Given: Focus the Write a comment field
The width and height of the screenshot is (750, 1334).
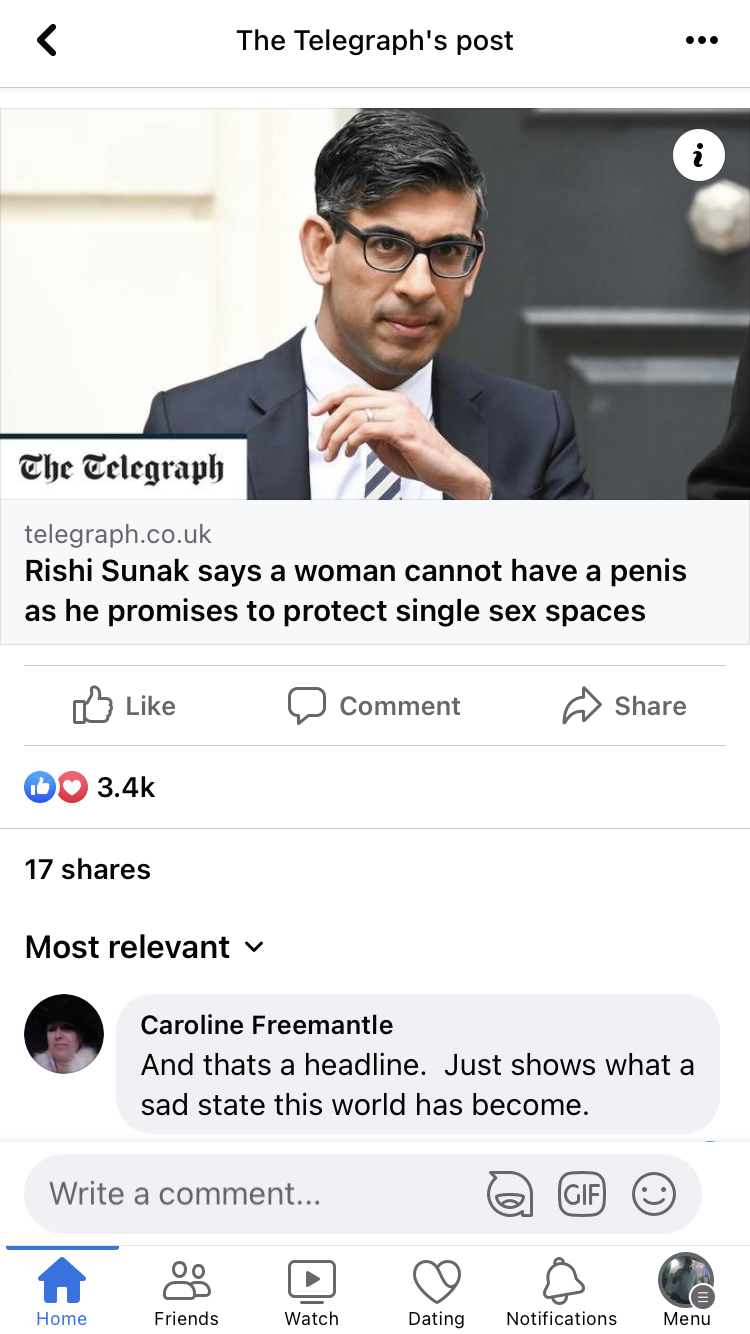Looking at the screenshot, I should [x=250, y=1194].
